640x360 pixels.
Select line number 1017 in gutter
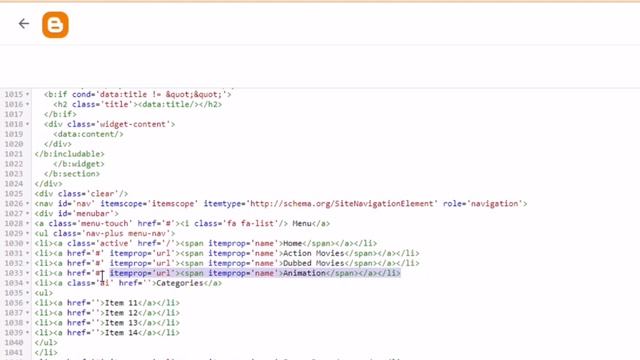13,114
